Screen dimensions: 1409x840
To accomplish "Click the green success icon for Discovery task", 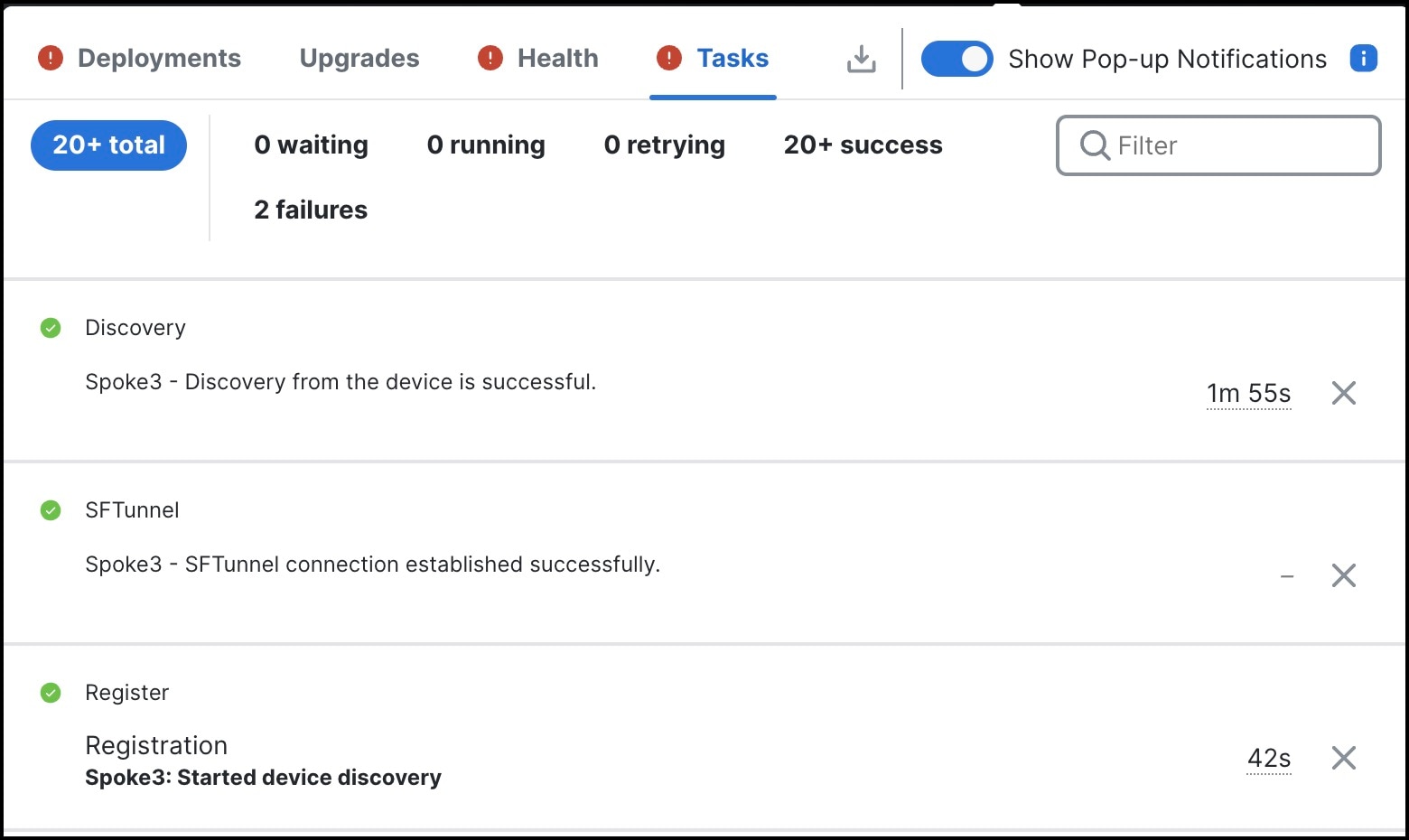I will (50, 328).
